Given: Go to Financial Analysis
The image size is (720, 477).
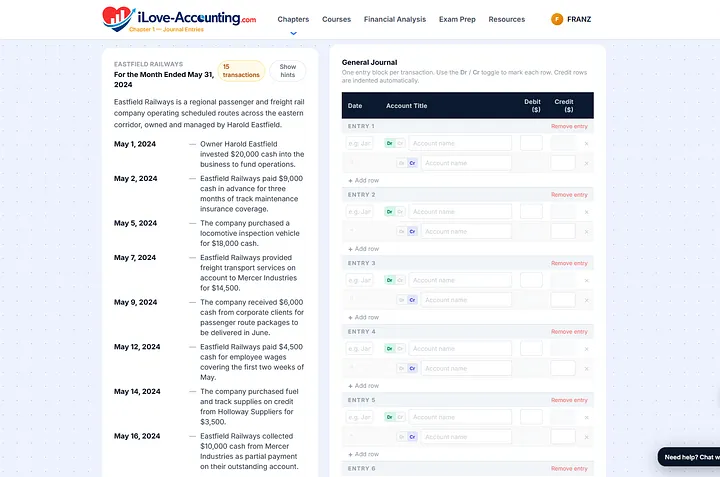Looking at the screenshot, I should pos(395,19).
